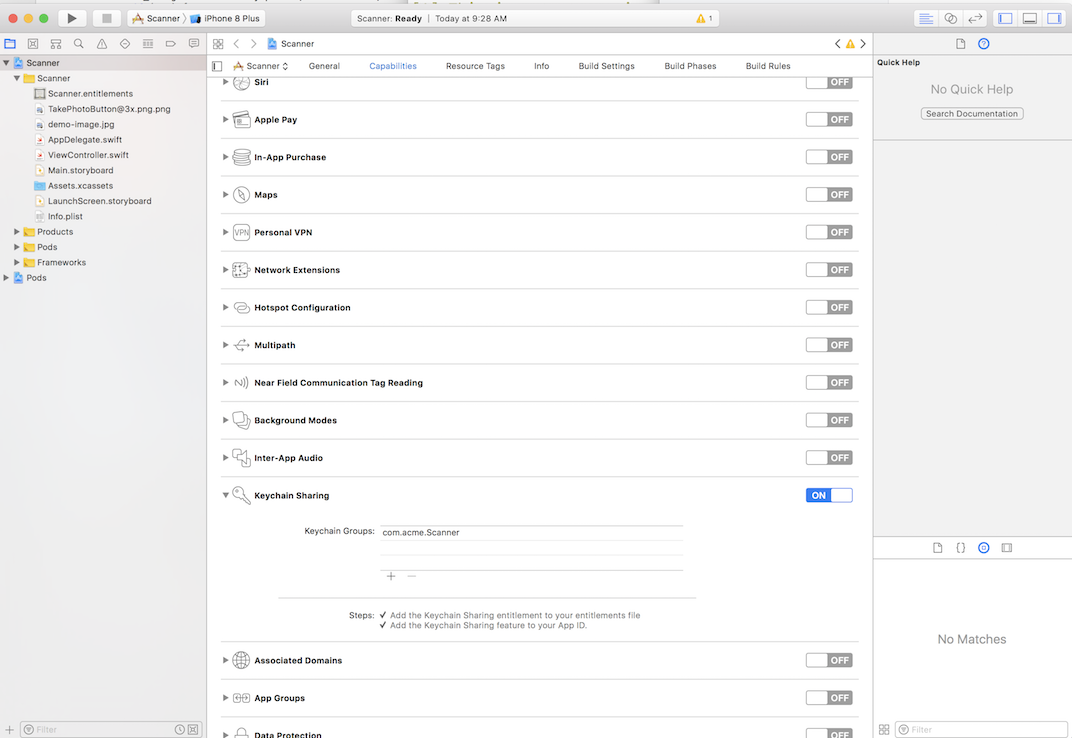Screen dimensions: 1072x738
Task: Click the warning indicator in the activity bar
Action: coord(704,18)
